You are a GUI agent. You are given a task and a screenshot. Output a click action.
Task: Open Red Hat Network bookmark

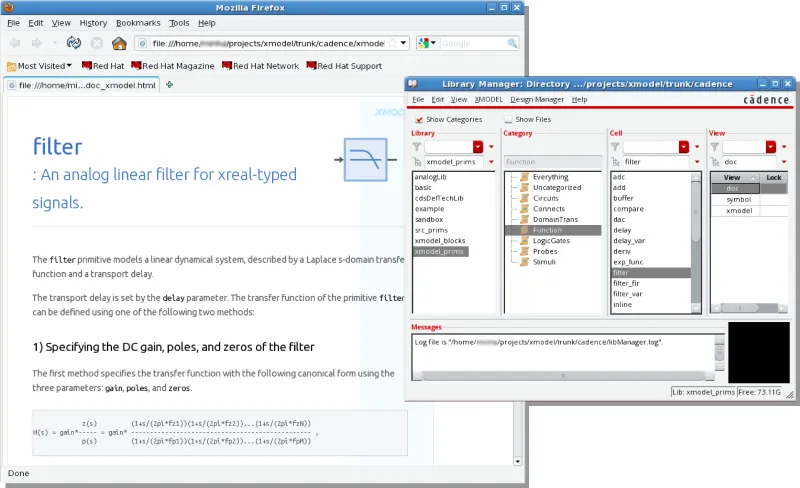point(261,66)
